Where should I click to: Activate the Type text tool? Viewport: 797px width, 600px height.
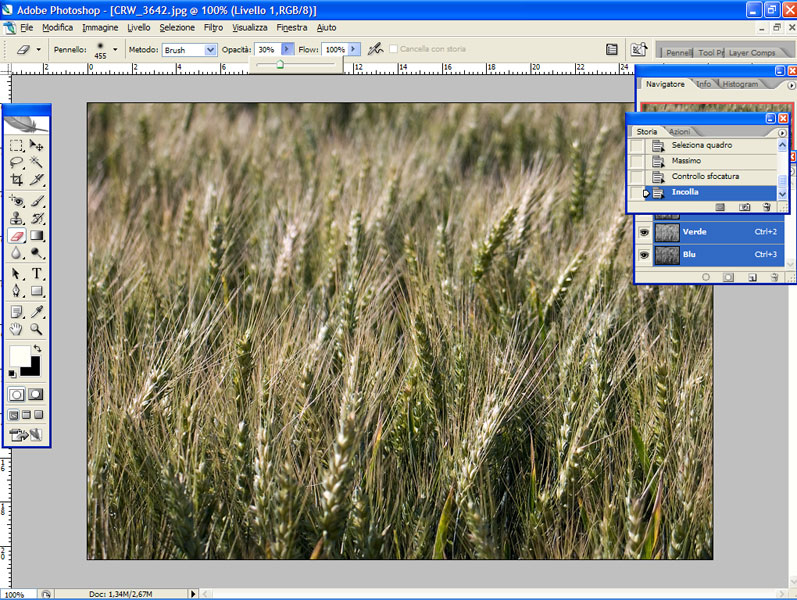coord(37,273)
